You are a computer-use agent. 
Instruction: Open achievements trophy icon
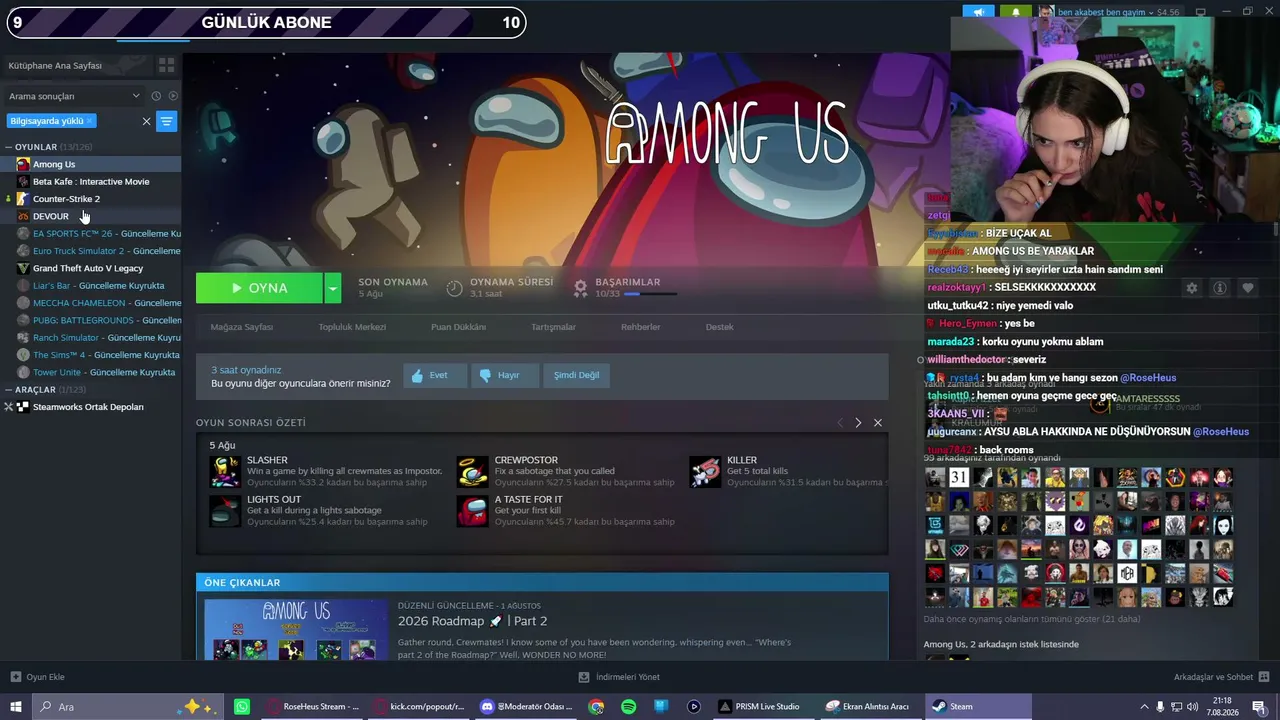pos(580,288)
